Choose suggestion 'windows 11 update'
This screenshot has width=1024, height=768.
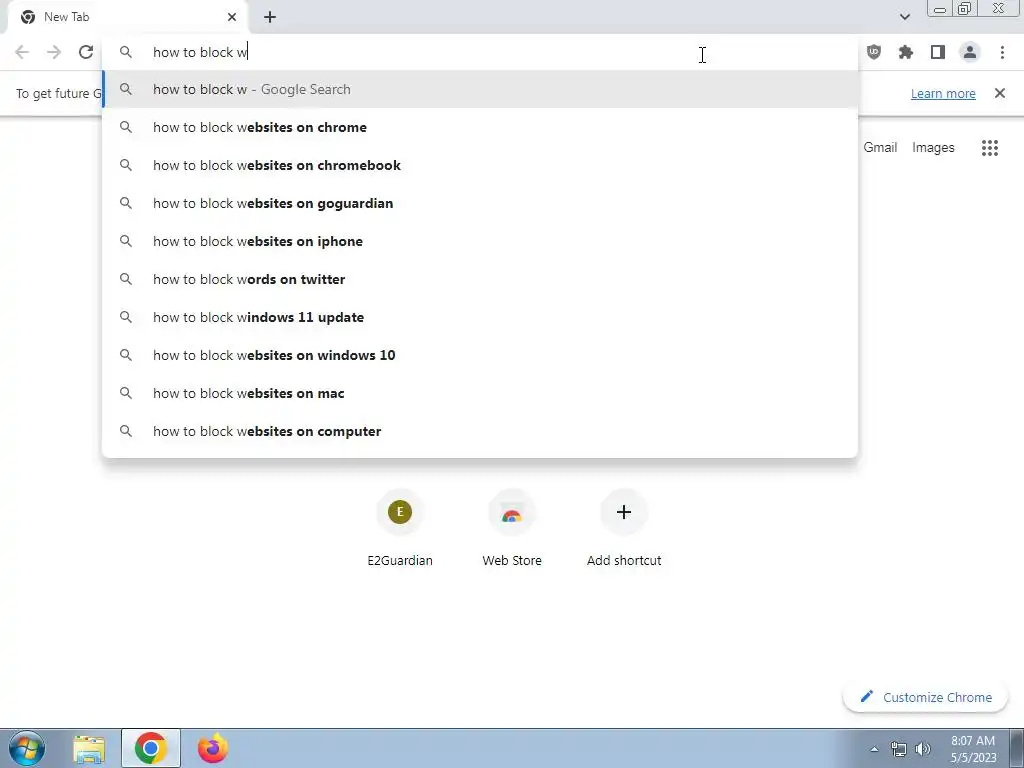480,317
